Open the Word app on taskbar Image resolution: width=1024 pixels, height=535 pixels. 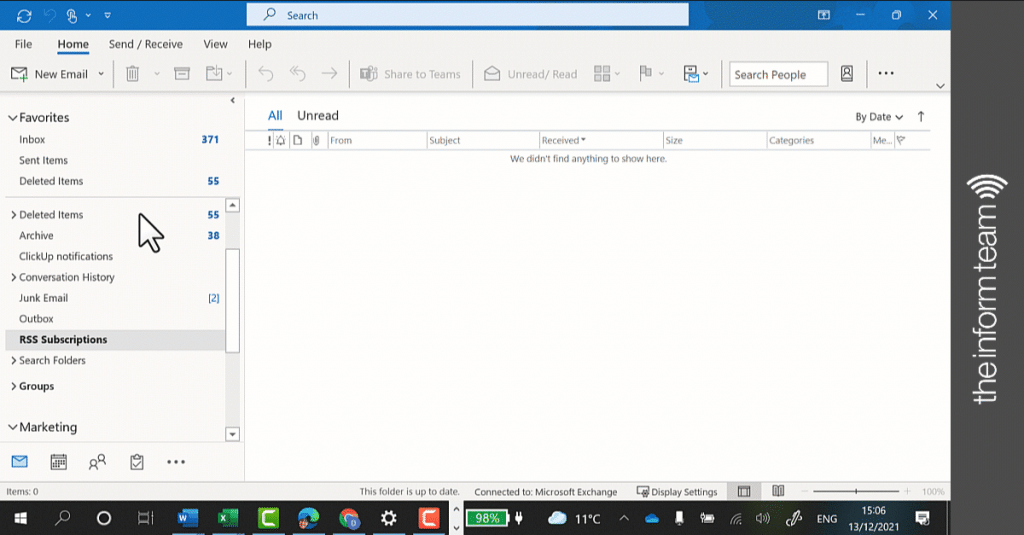coord(187,519)
